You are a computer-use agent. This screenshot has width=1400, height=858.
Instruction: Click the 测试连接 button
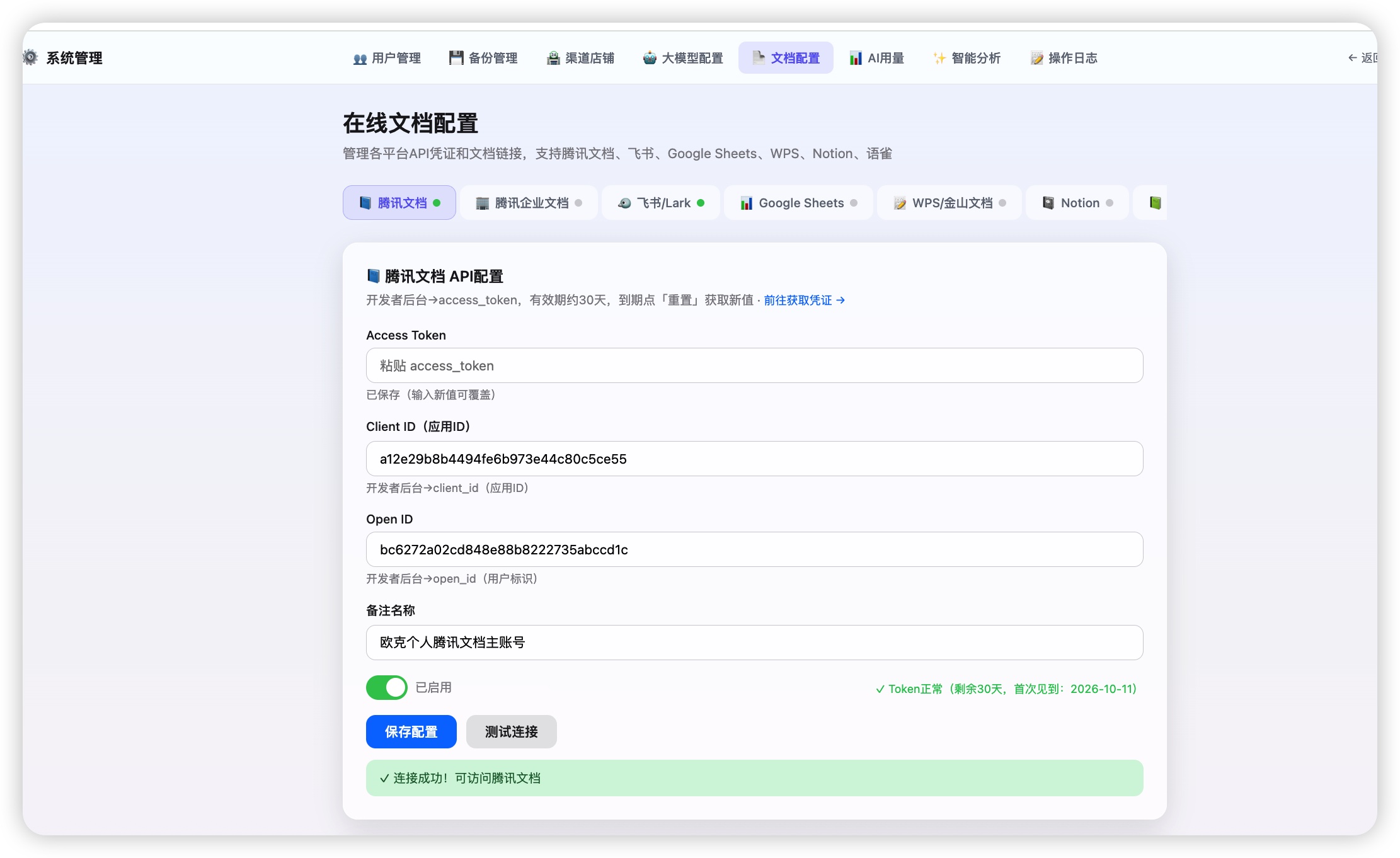[x=512, y=731]
